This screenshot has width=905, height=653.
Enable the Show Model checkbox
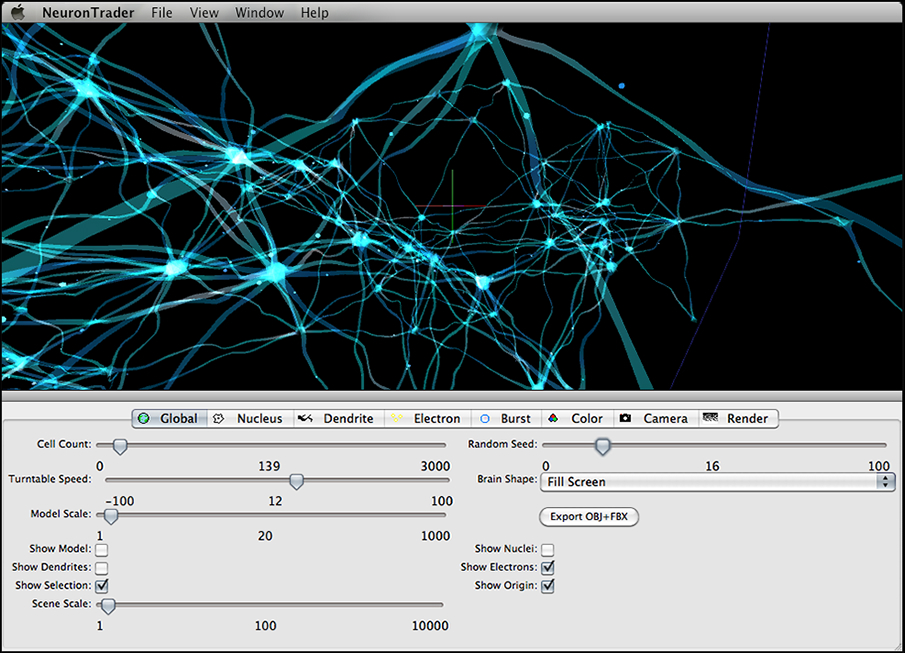point(102,550)
